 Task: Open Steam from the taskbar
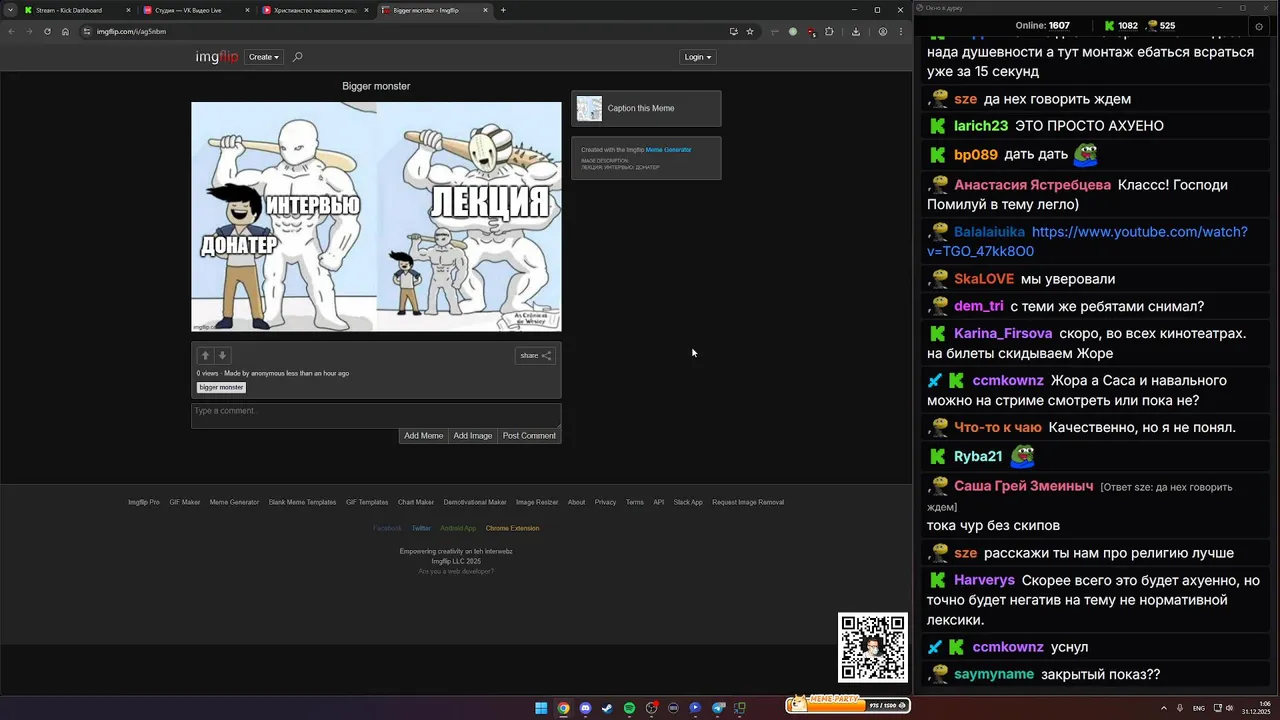click(x=607, y=708)
